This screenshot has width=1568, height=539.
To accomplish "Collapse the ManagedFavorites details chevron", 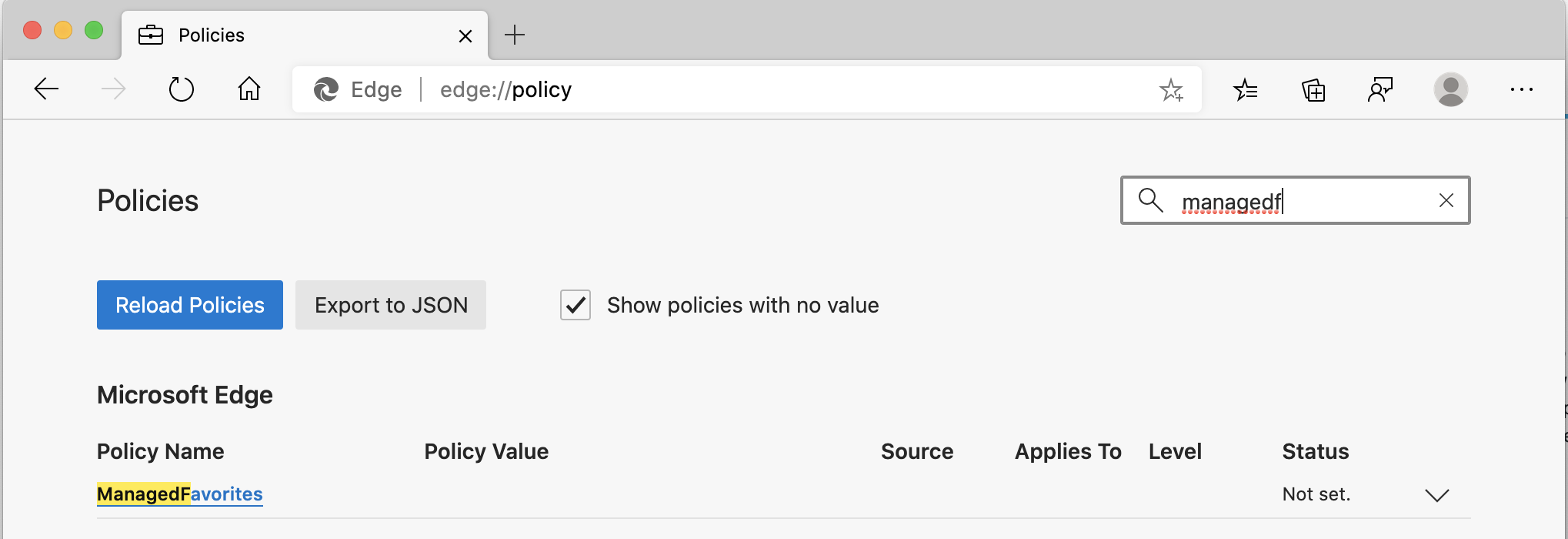I will [x=1439, y=494].
